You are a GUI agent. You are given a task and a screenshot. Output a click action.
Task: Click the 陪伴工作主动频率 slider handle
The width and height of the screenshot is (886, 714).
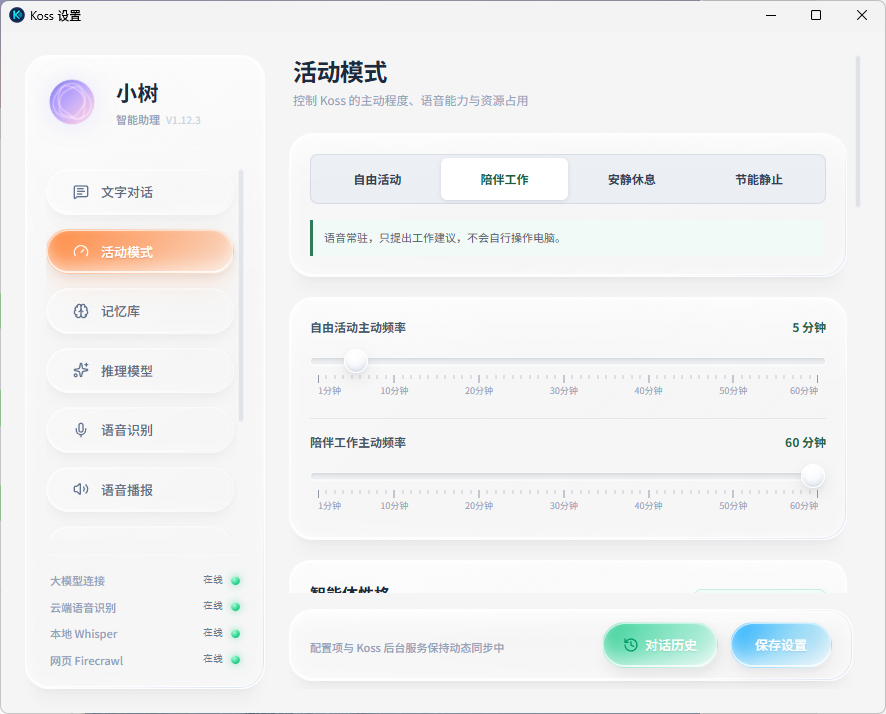tap(813, 476)
